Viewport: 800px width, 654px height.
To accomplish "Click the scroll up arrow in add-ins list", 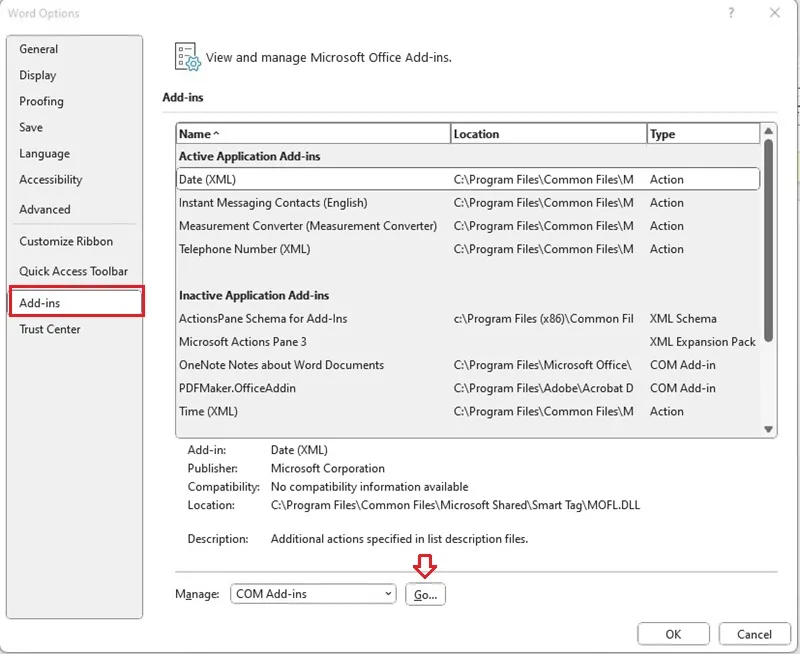I will tap(768, 132).
